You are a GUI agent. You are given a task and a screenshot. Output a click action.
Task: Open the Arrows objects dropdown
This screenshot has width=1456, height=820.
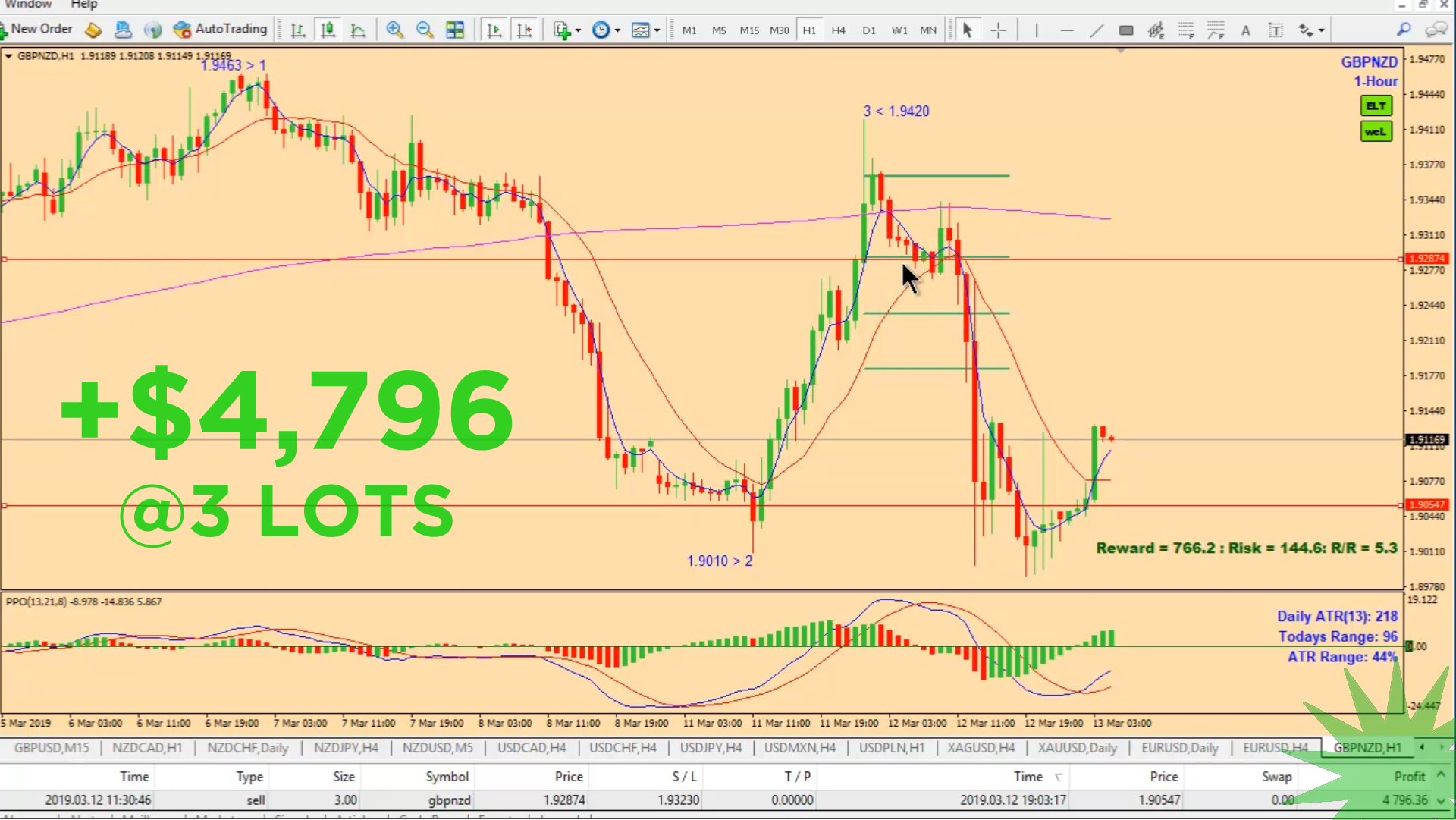pos(1311,30)
